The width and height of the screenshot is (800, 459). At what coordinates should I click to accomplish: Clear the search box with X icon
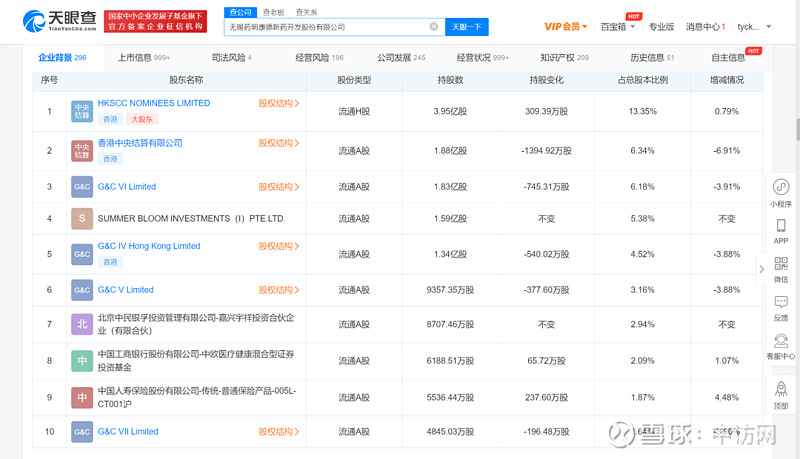coord(434,27)
